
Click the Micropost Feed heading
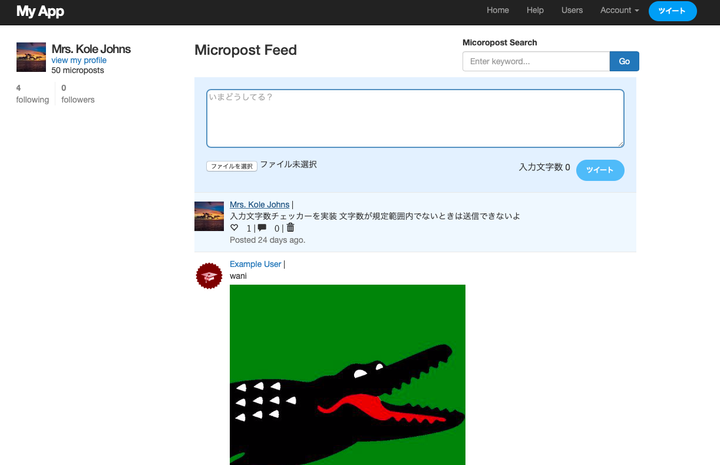click(246, 50)
